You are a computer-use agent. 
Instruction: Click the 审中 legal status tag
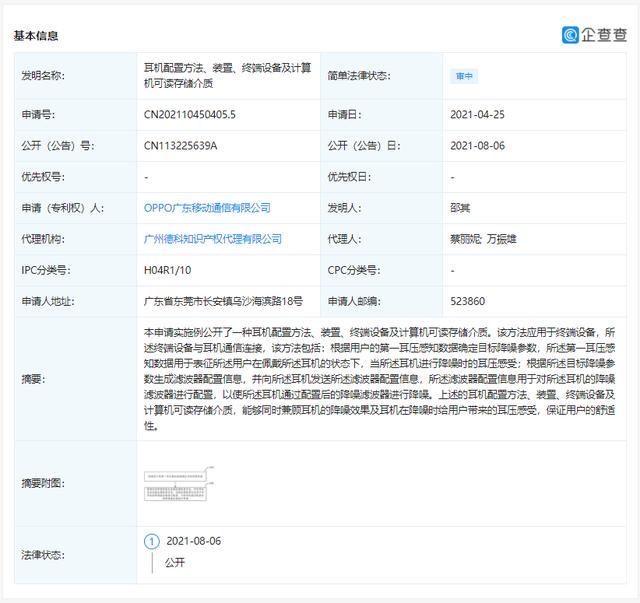[x=464, y=76]
